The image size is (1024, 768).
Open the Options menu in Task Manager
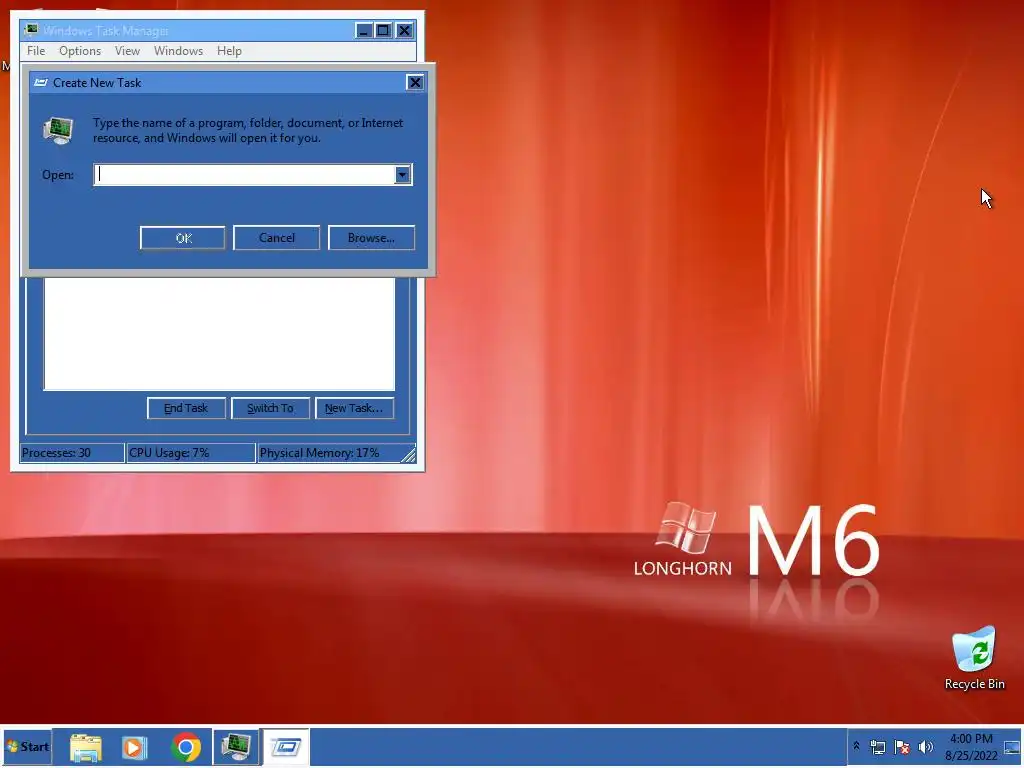(x=80, y=51)
